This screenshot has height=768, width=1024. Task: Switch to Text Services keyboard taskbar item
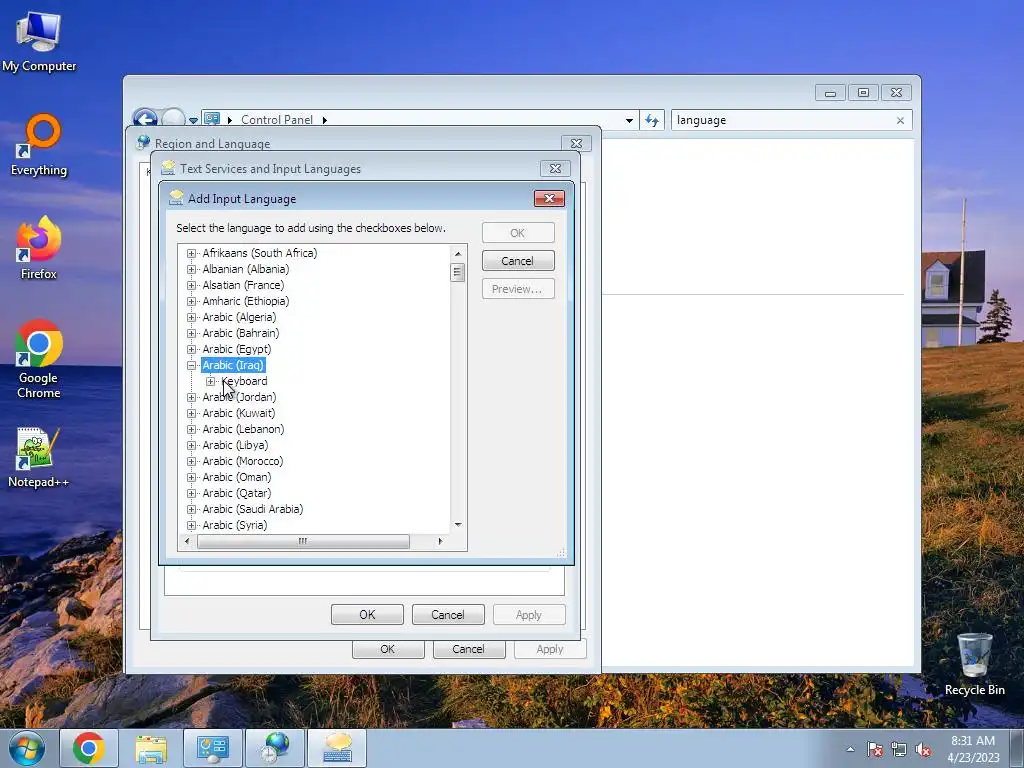pos(337,748)
